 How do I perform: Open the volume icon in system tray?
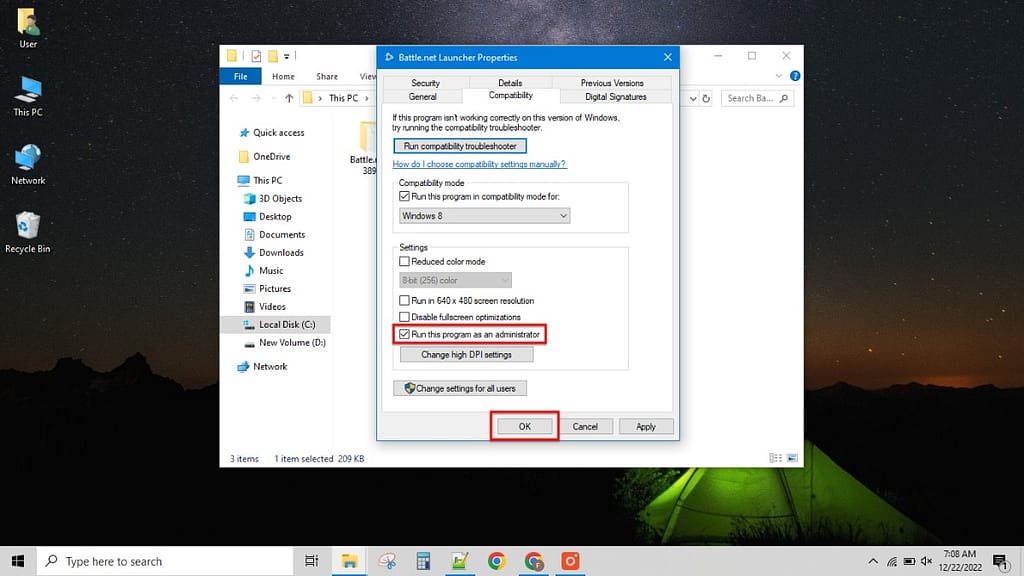(927, 561)
